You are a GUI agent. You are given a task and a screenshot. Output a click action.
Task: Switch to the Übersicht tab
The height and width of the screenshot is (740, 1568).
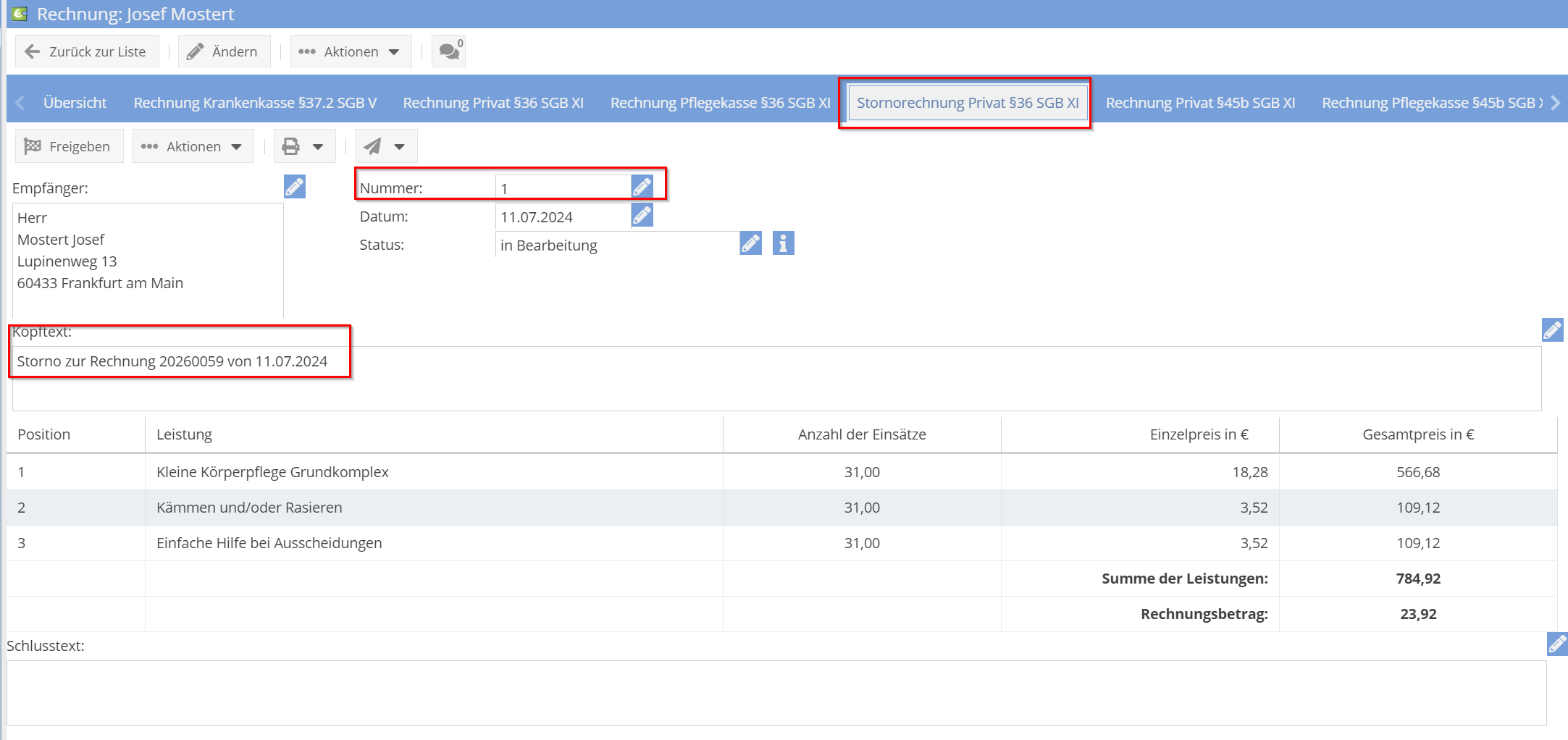pyautogui.click(x=75, y=103)
